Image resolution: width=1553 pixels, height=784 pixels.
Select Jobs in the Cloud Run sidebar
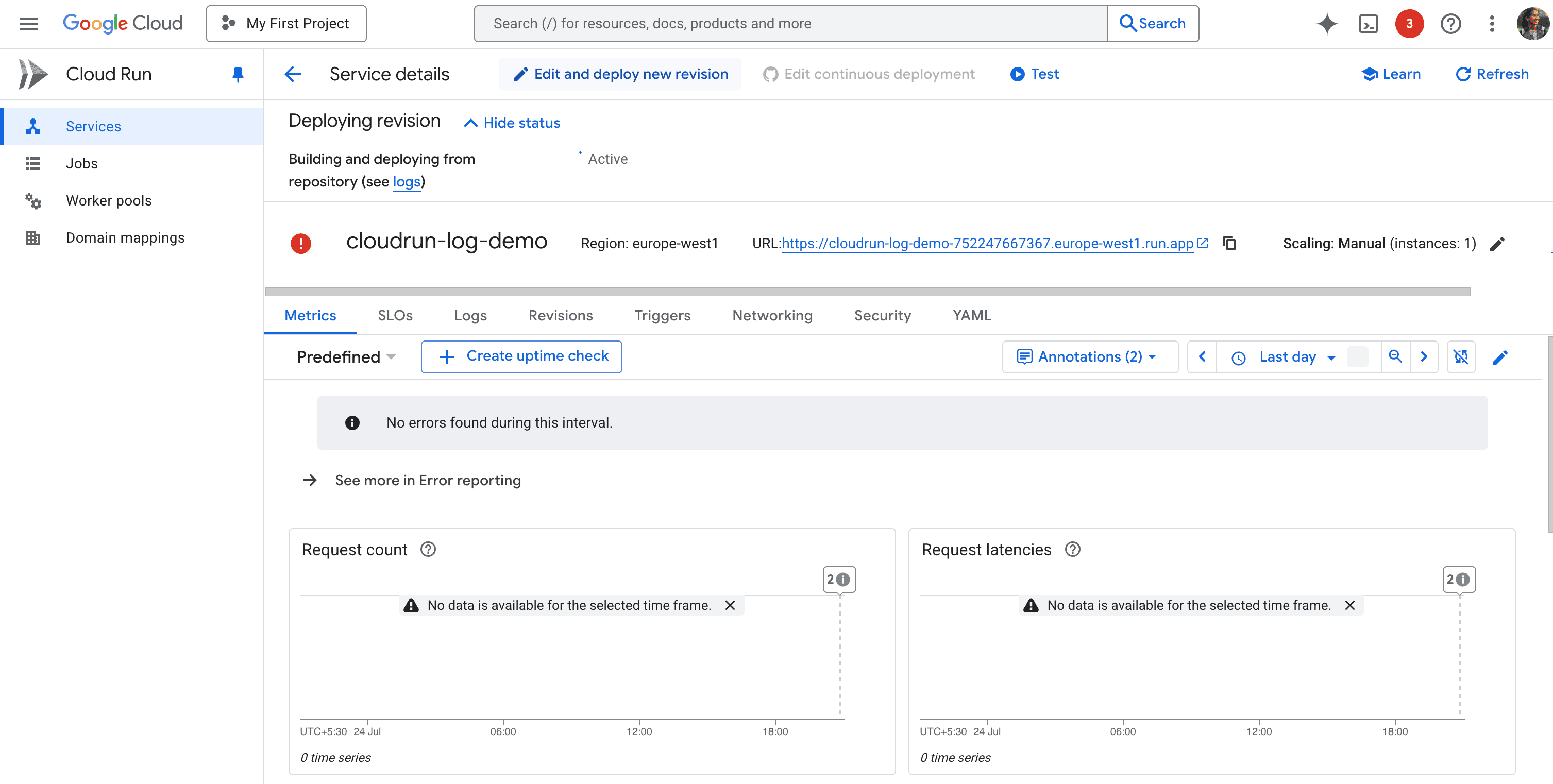click(x=82, y=163)
